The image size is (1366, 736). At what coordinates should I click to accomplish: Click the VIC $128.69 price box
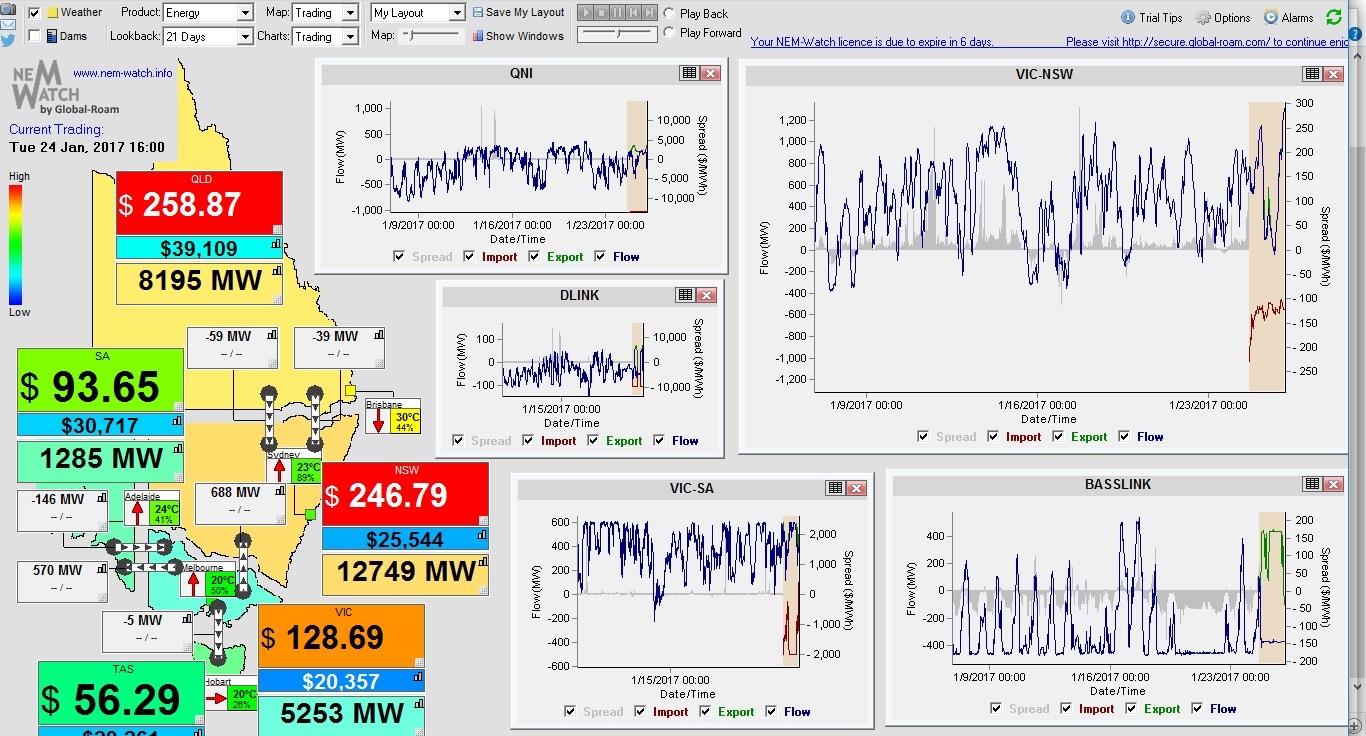click(341, 636)
